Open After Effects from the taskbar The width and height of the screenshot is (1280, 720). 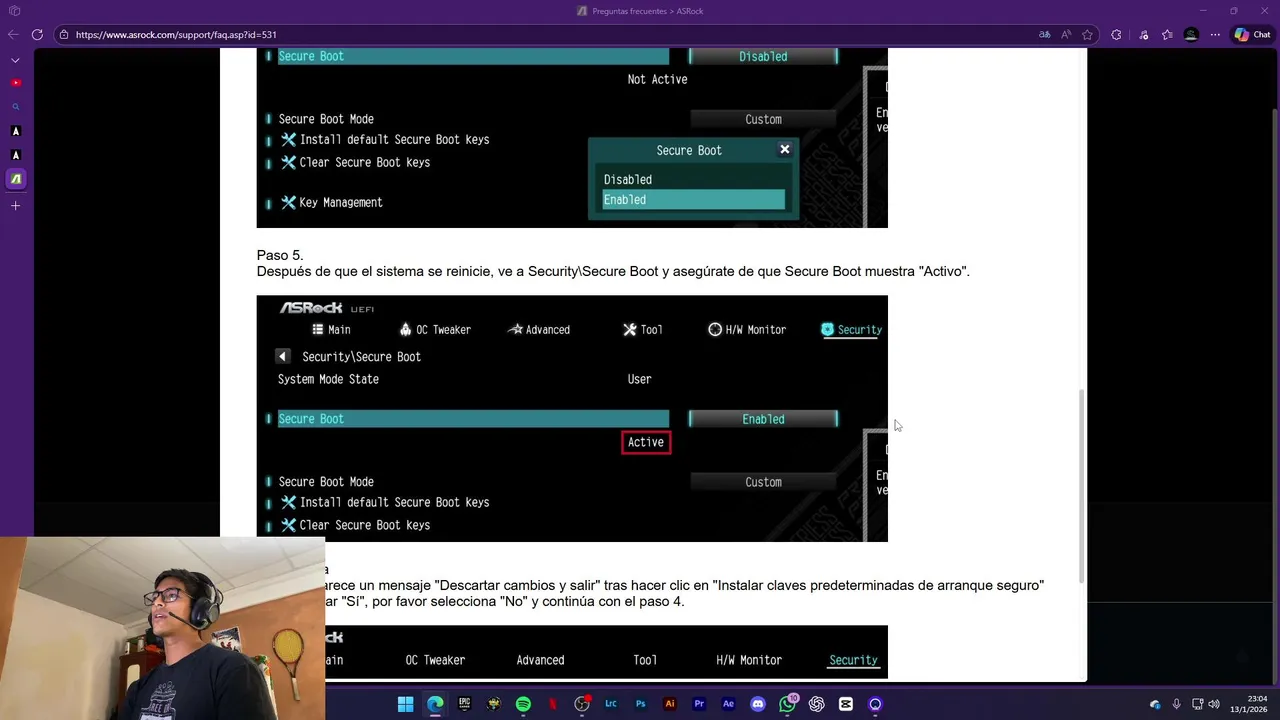(x=728, y=704)
